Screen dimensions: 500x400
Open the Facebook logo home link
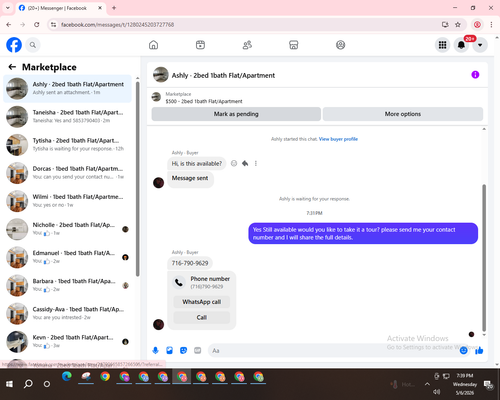coord(14,45)
